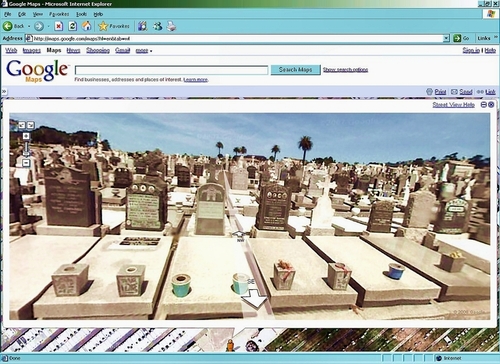500x364 pixels.
Task: Expand the side panel with the » arrows
Action: point(4,91)
